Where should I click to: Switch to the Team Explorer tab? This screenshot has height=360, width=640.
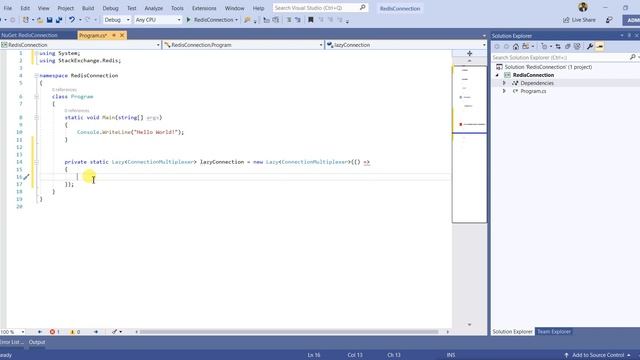554,332
